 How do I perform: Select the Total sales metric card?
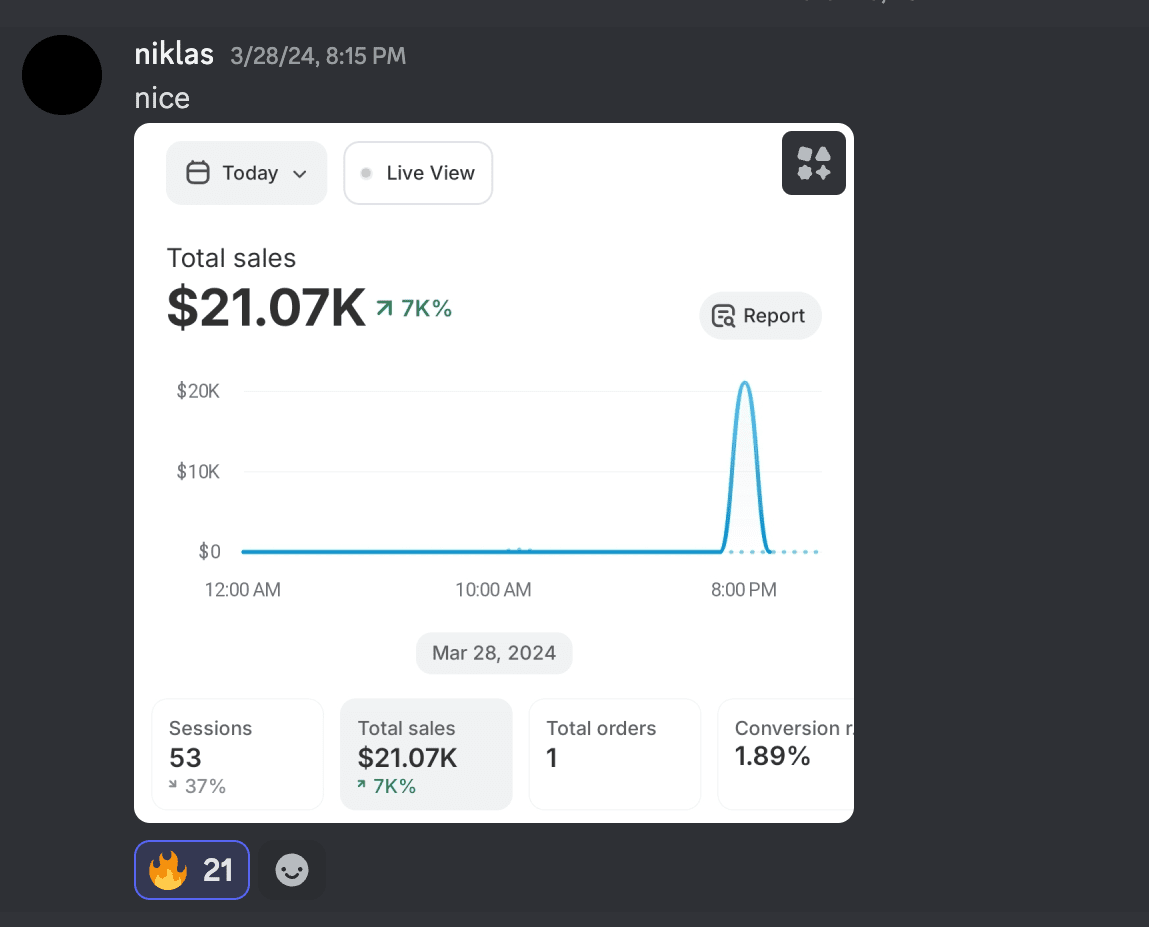tap(426, 754)
